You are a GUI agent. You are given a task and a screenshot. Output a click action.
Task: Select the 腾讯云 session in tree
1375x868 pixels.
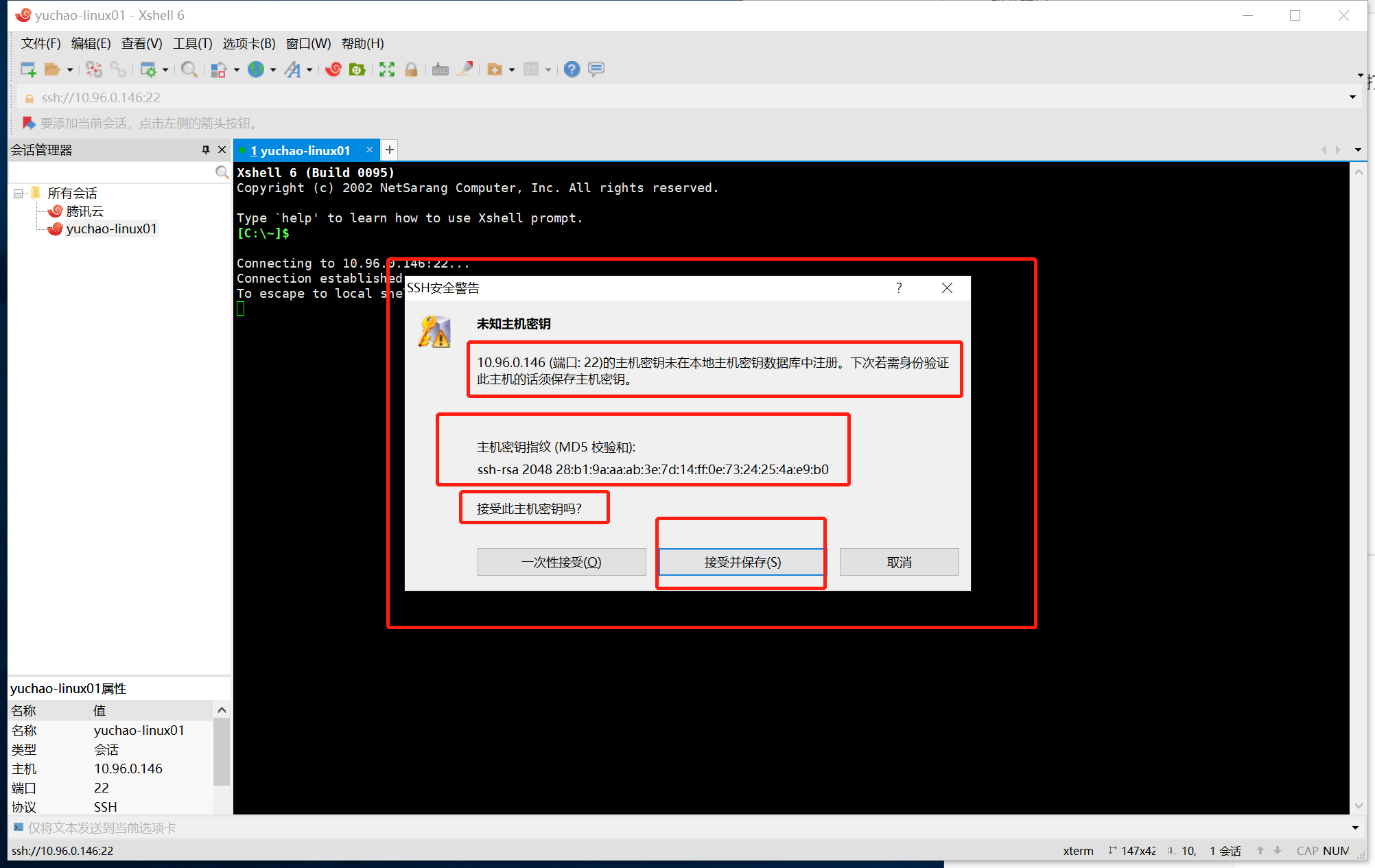pyautogui.click(x=85, y=211)
